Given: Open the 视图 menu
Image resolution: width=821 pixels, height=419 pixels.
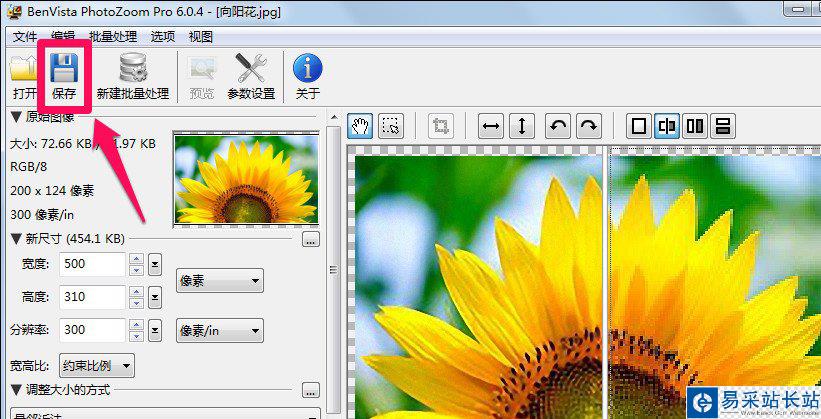Looking at the screenshot, I should pyautogui.click(x=201, y=37).
